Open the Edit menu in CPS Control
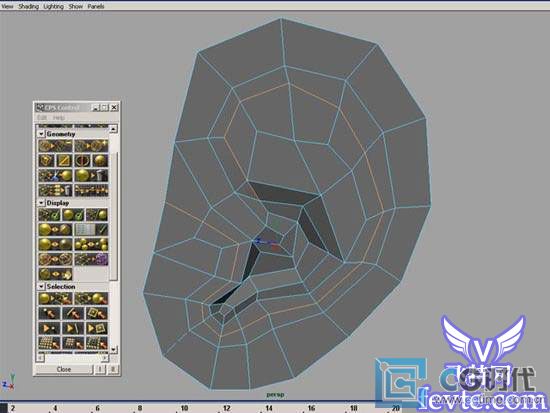This screenshot has width=550, height=413. tap(42, 117)
